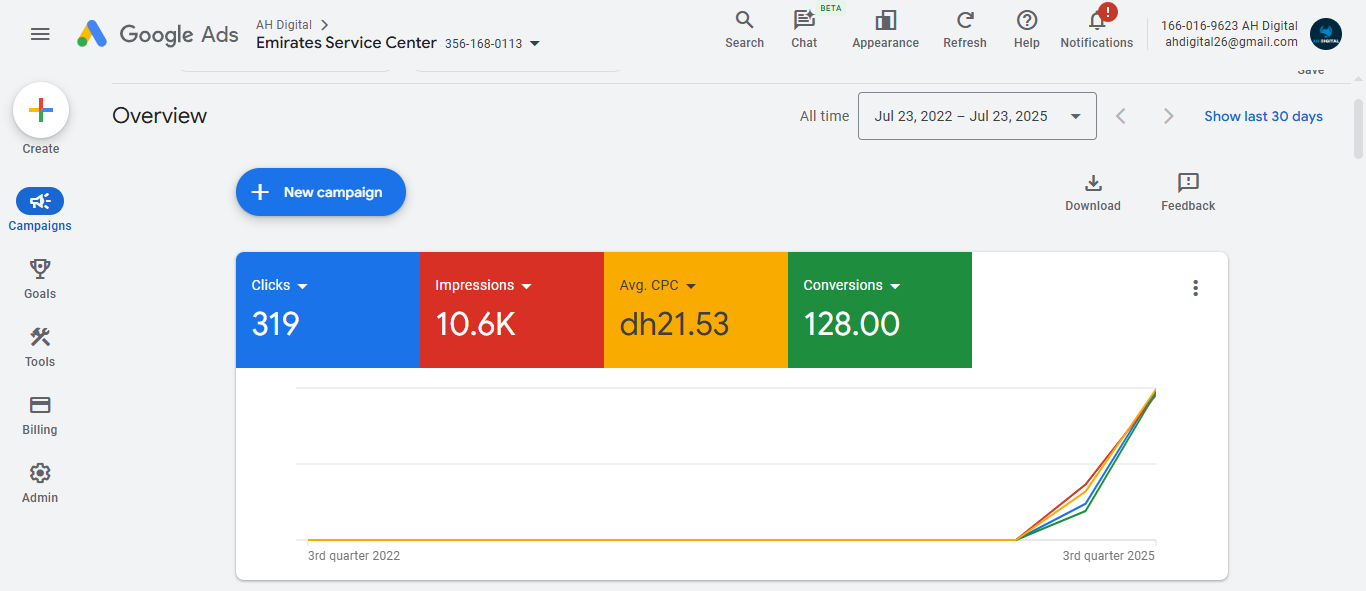Image resolution: width=1366 pixels, height=591 pixels.
Task: Click the Show last 30 days link
Action: pos(1263,116)
